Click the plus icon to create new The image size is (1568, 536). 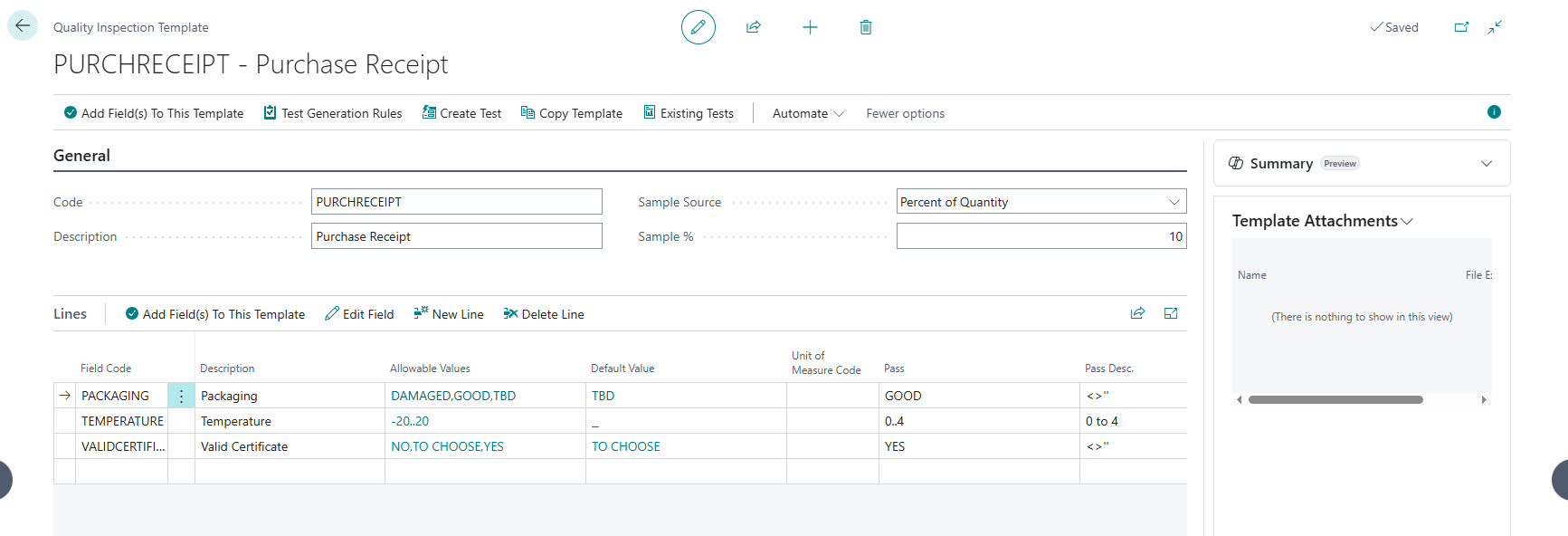pyautogui.click(x=810, y=27)
